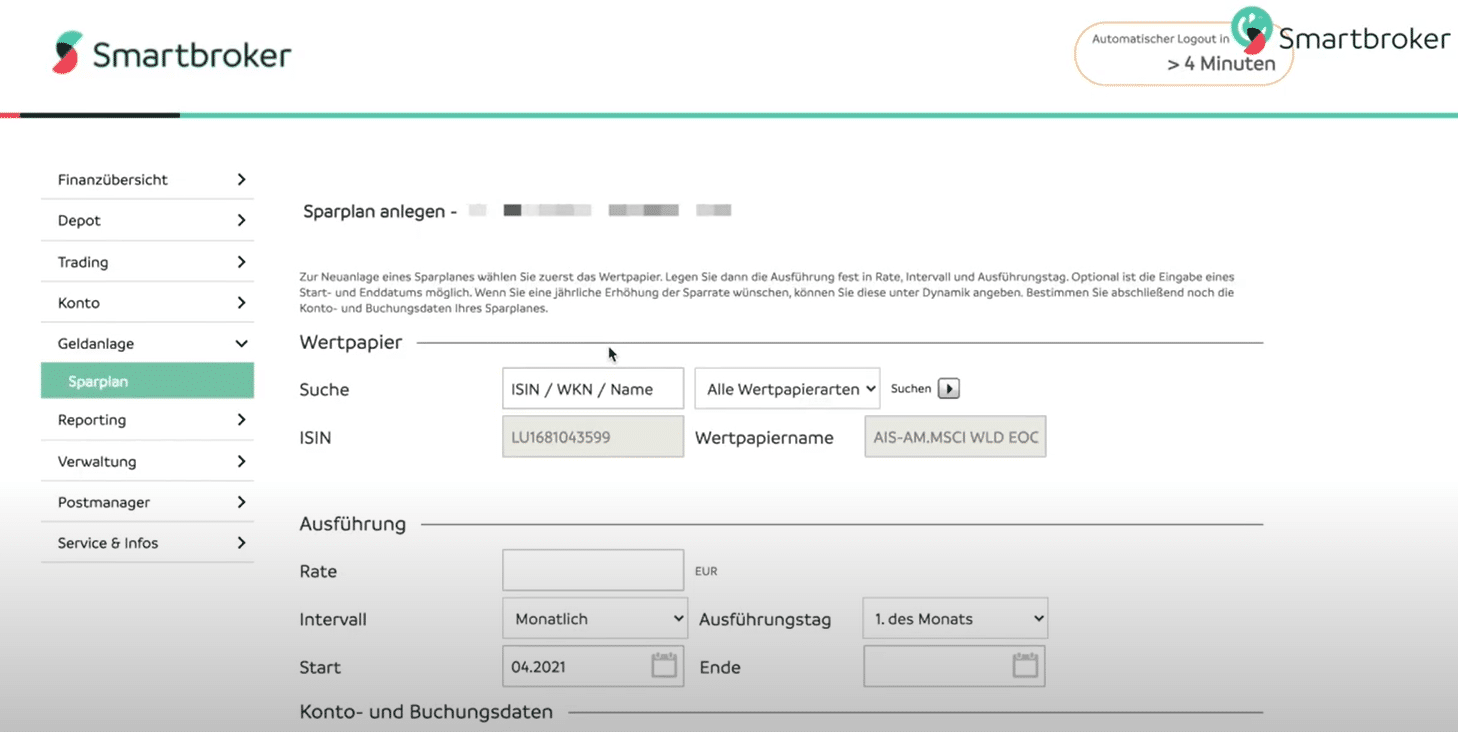Click the ISIN / WKN / Name search field

593,389
